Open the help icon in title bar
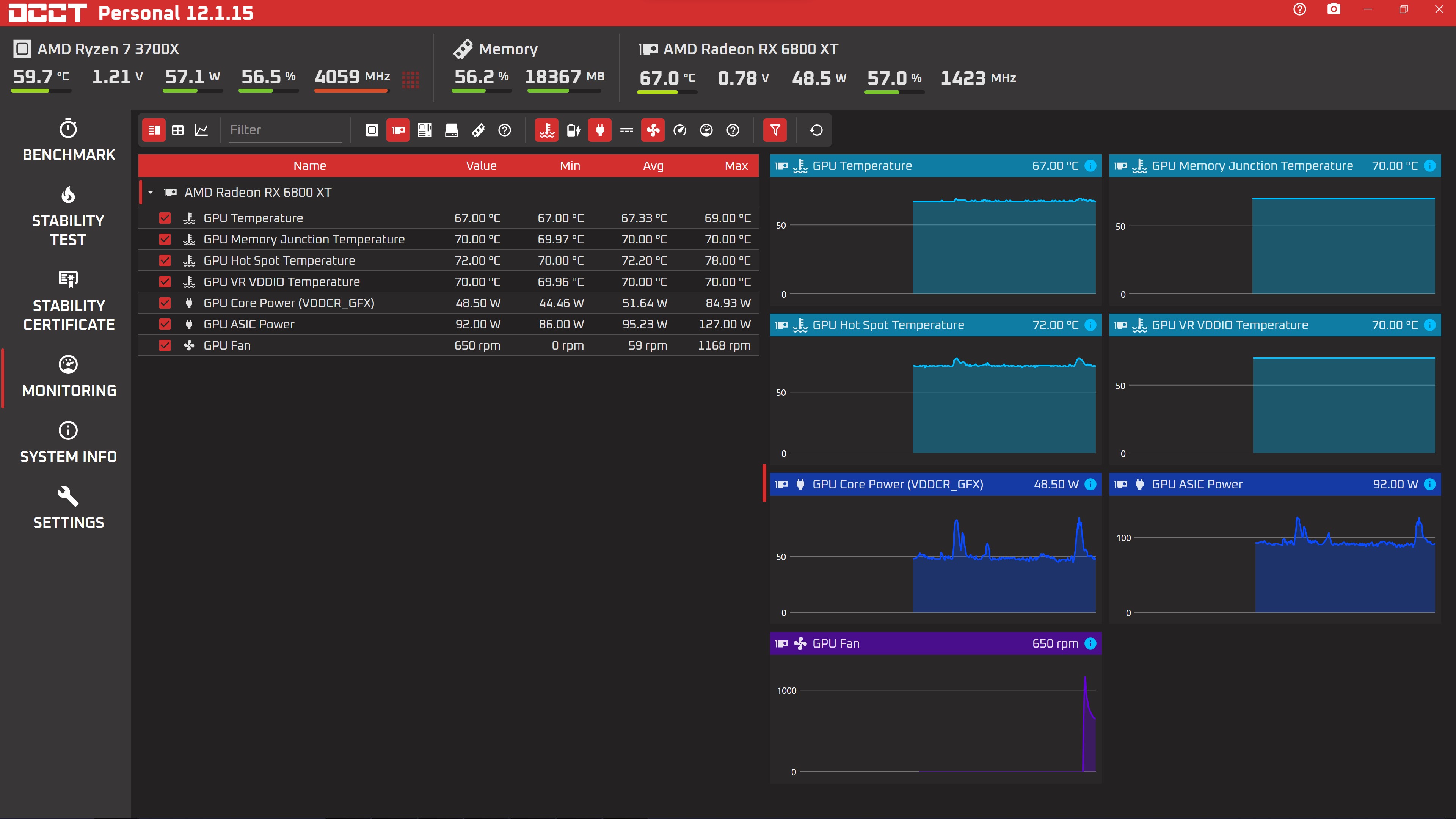The height and width of the screenshot is (819, 1456). pos(1299,9)
